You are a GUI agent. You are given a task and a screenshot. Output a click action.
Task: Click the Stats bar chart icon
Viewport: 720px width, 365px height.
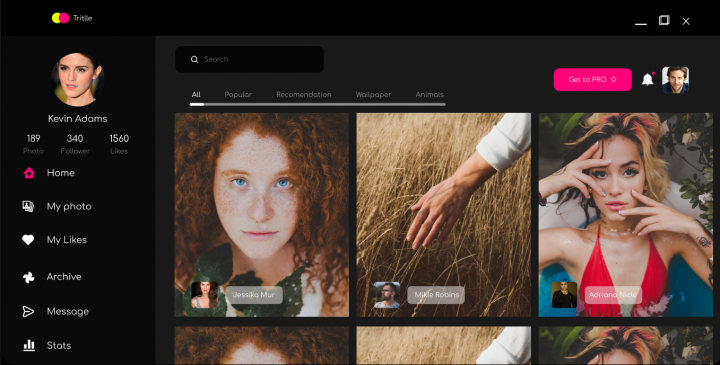tap(29, 345)
